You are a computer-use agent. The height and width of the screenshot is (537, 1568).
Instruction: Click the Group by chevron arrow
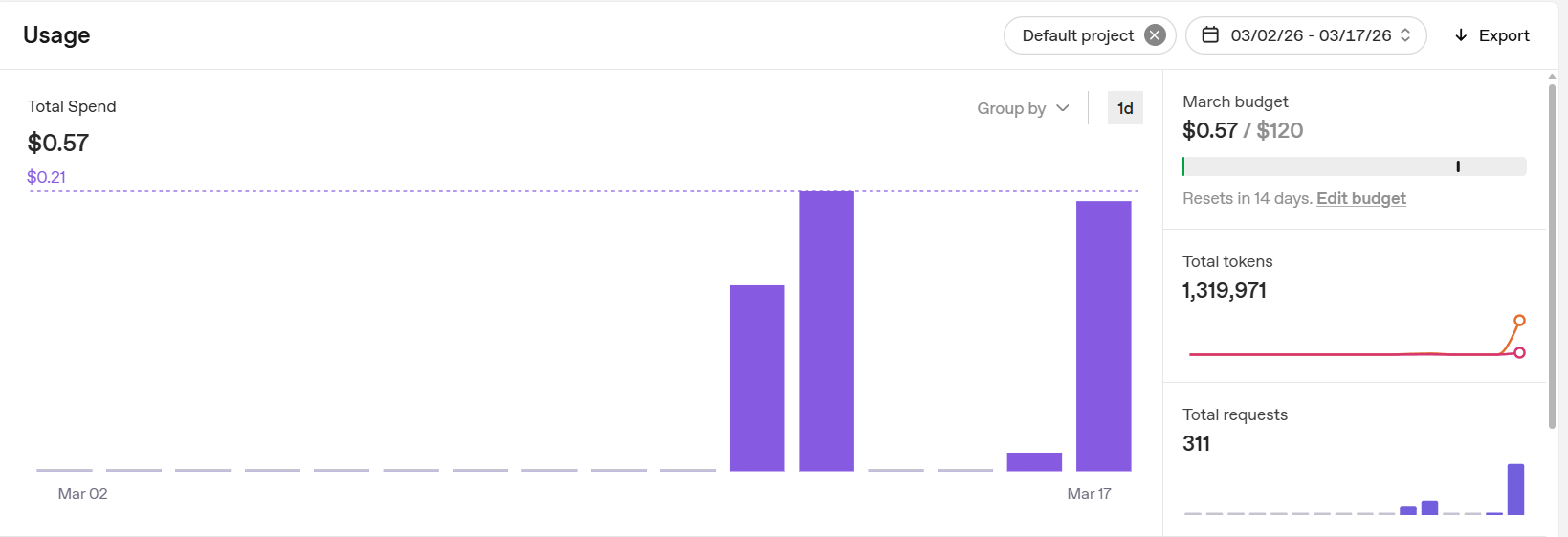click(1062, 108)
